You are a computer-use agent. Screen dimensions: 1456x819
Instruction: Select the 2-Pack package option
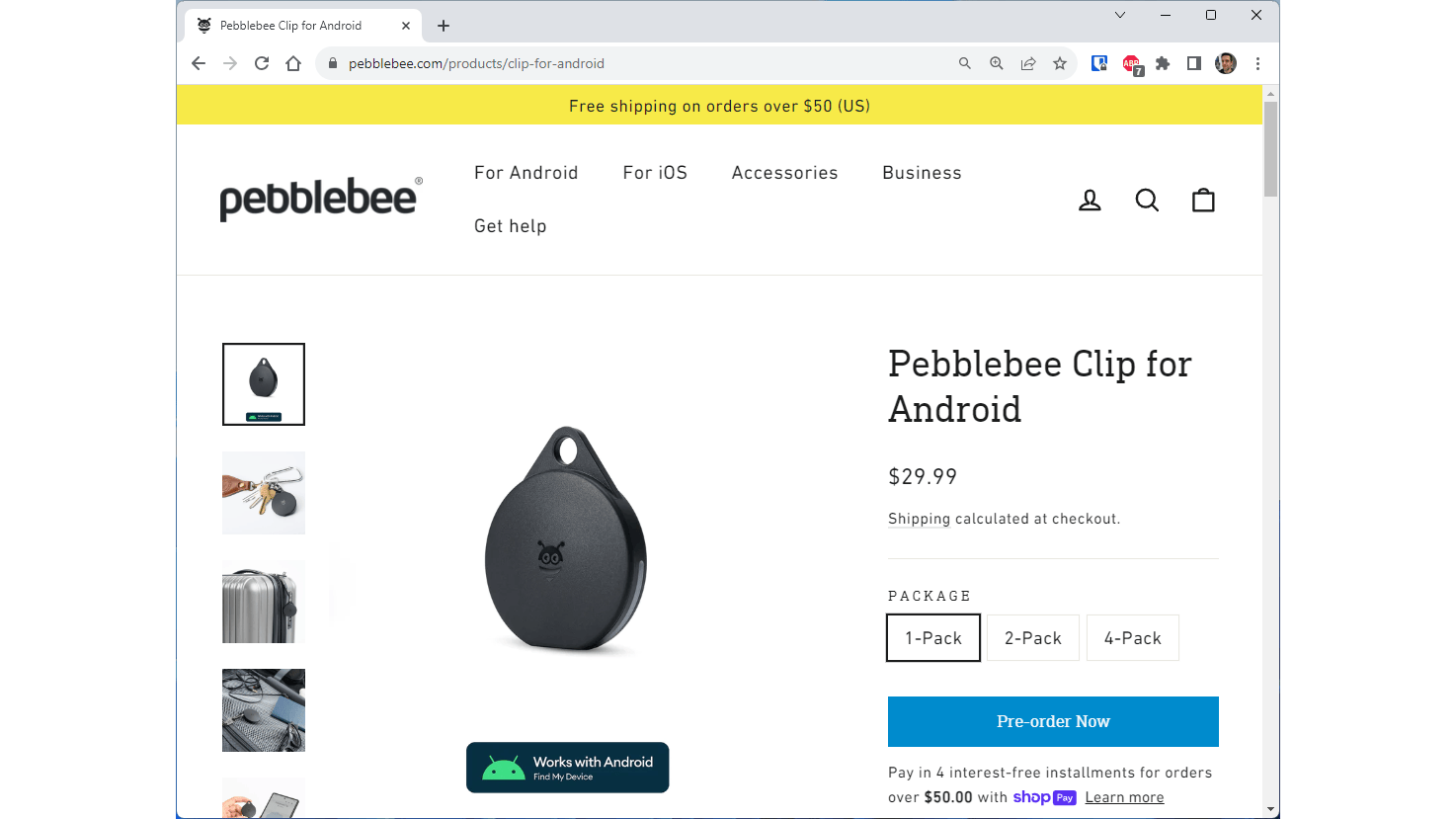(1033, 638)
